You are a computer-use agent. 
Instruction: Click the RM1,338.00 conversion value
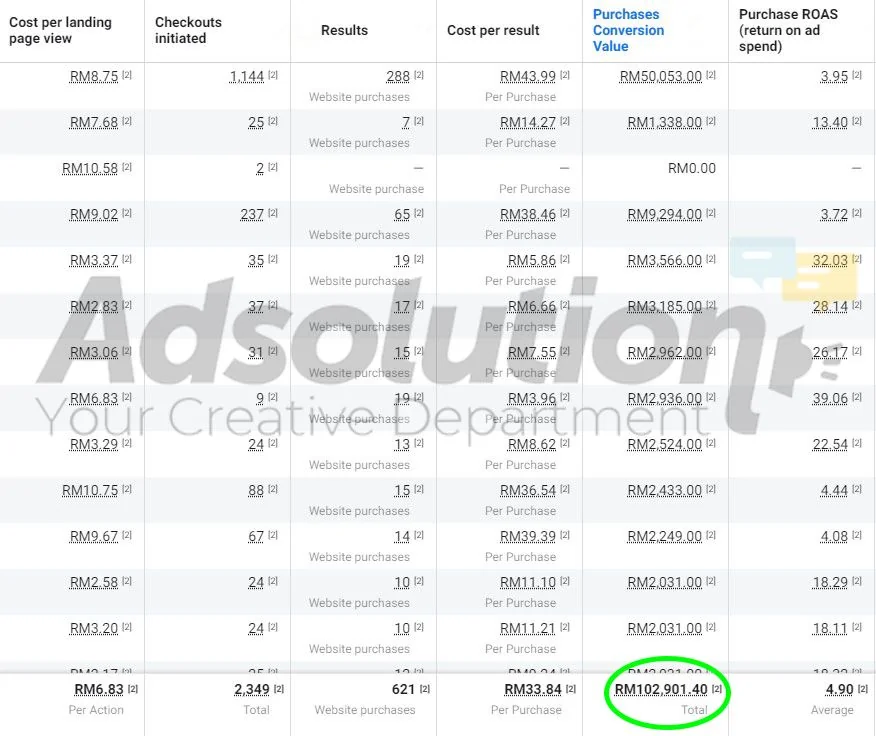coord(664,122)
